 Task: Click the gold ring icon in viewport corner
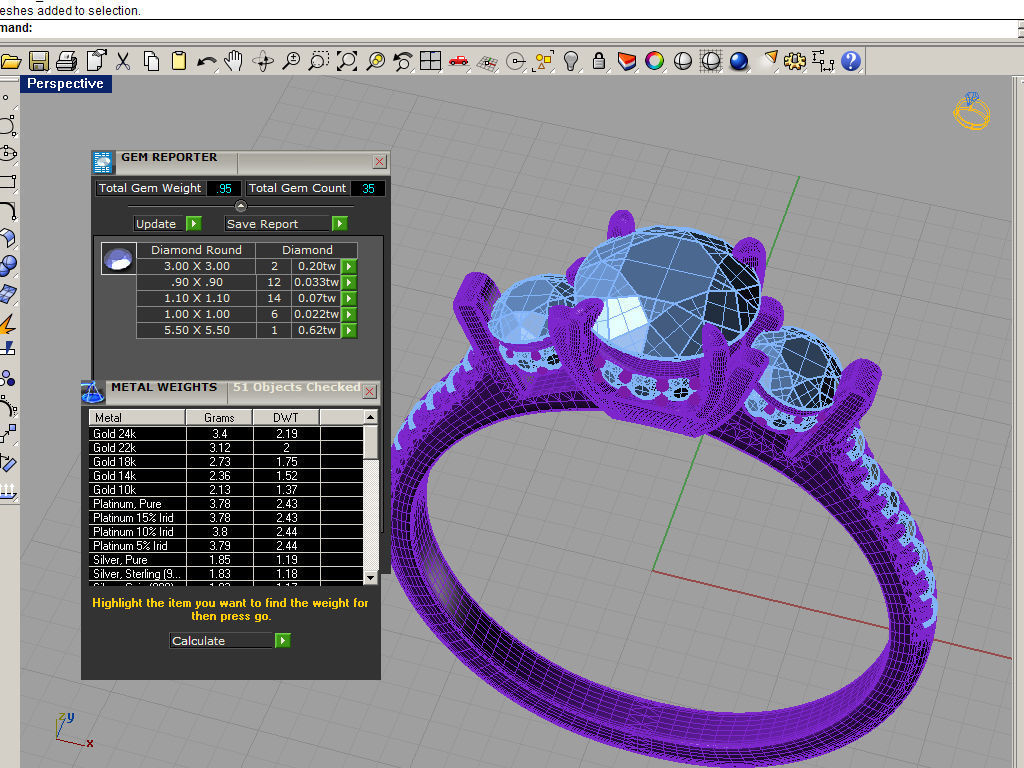972,111
